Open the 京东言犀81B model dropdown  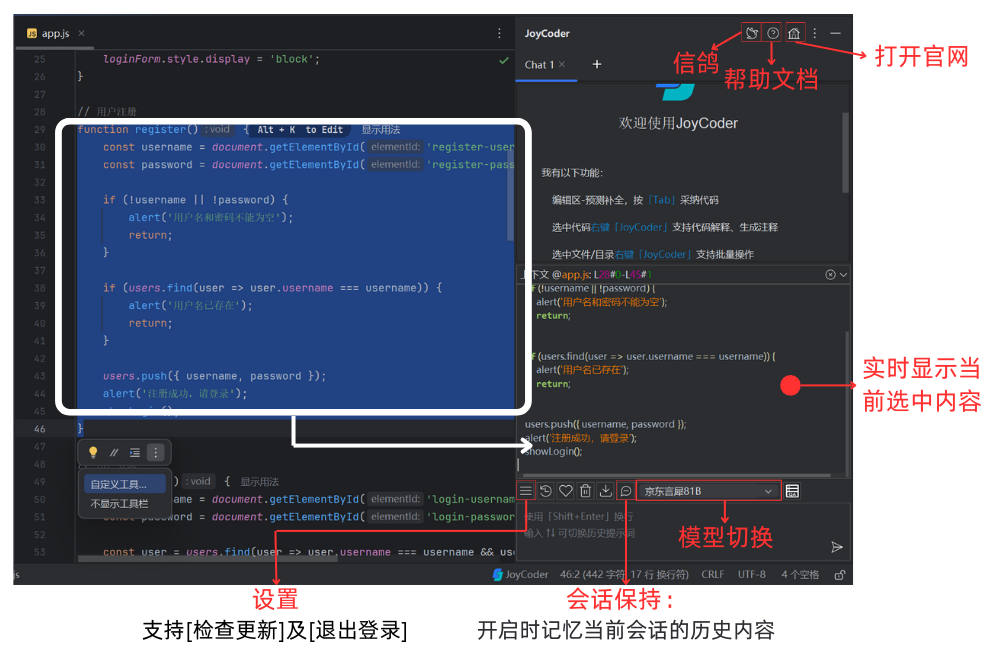point(709,491)
